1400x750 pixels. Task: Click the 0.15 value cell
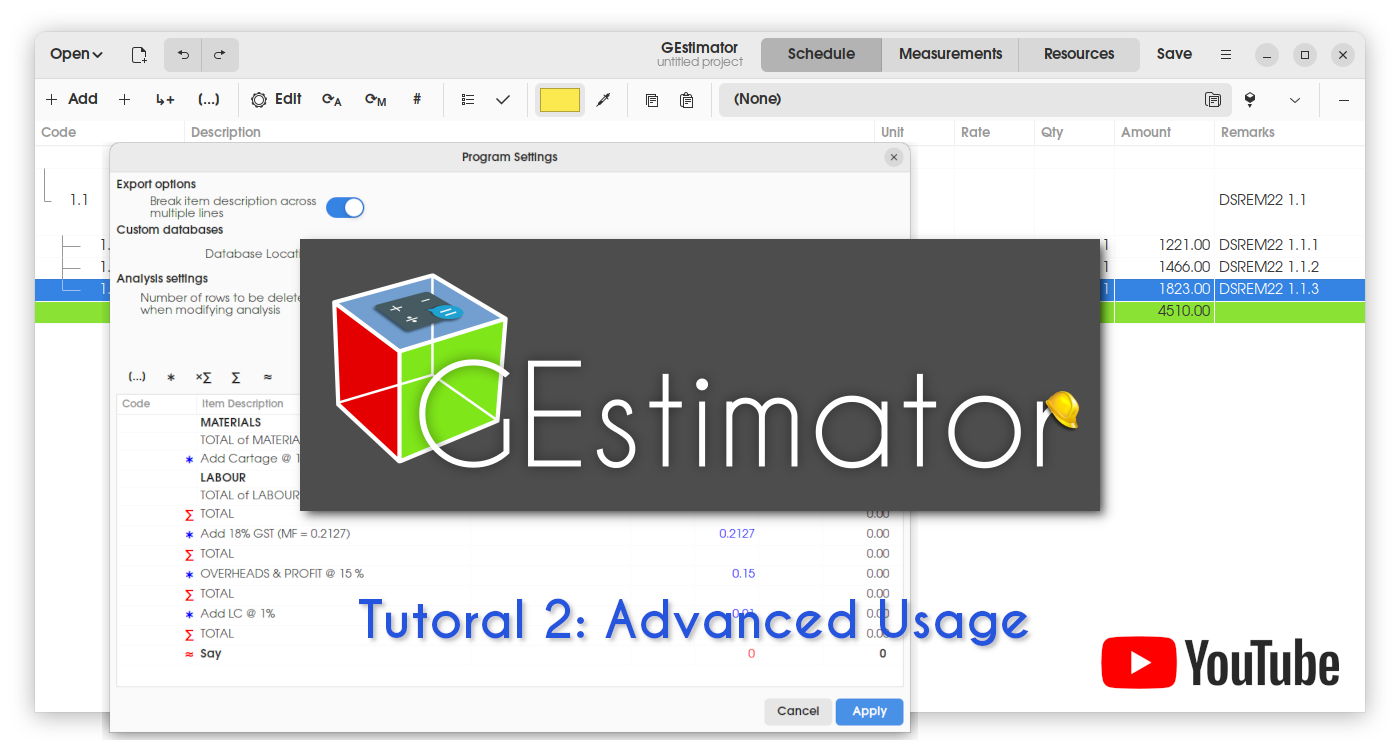pyautogui.click(x=743, y=574)
